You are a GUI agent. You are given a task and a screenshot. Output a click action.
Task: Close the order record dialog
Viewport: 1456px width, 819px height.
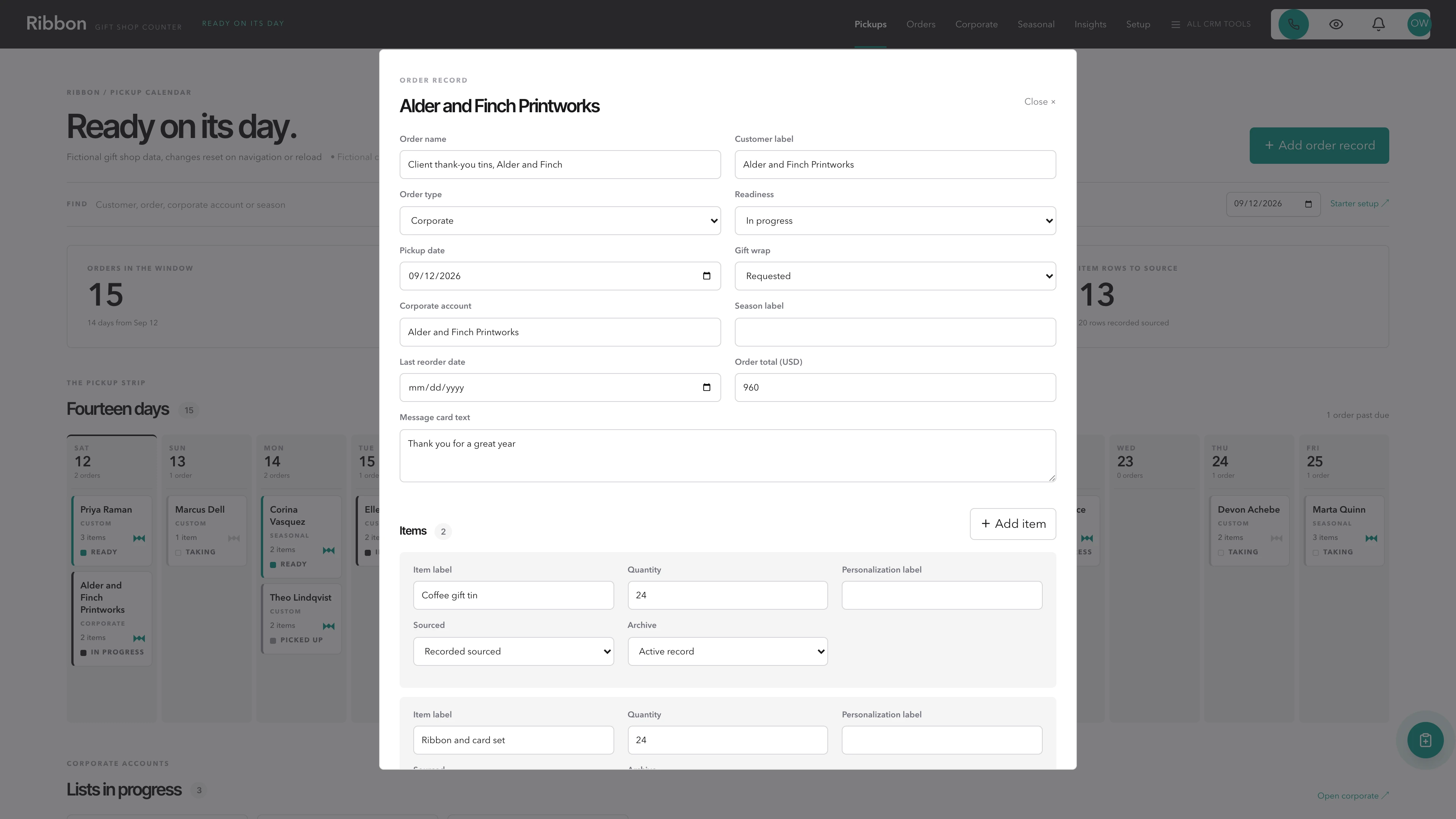coord(1039,102)
